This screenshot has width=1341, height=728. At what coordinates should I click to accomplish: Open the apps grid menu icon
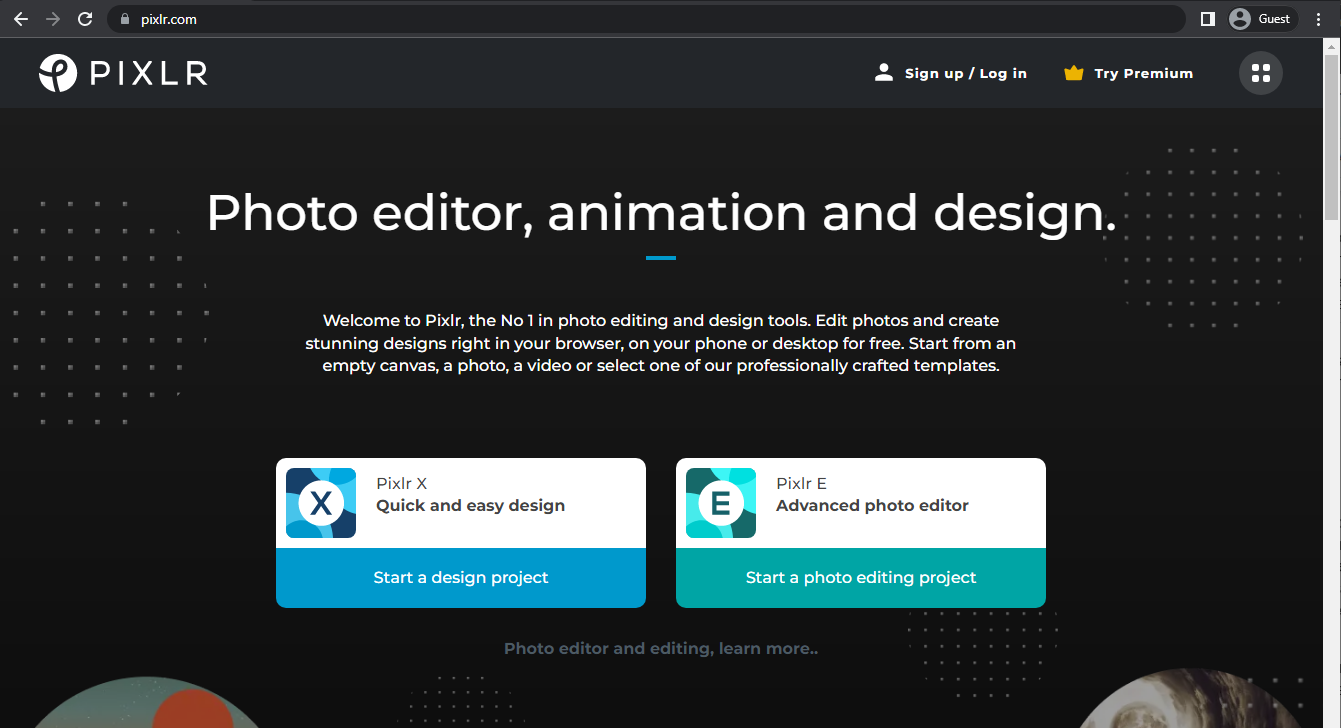coord(1261,73)
